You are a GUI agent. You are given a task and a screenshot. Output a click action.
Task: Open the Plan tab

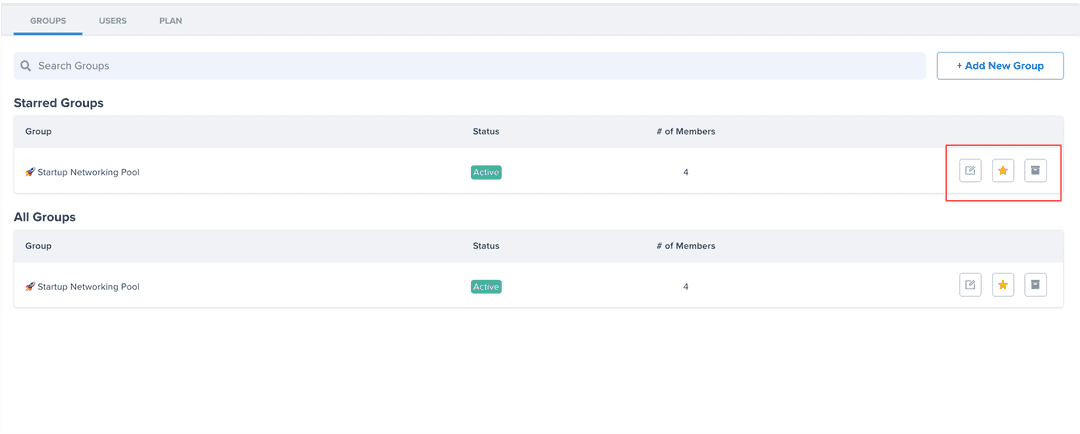click(x=171, y=20)
